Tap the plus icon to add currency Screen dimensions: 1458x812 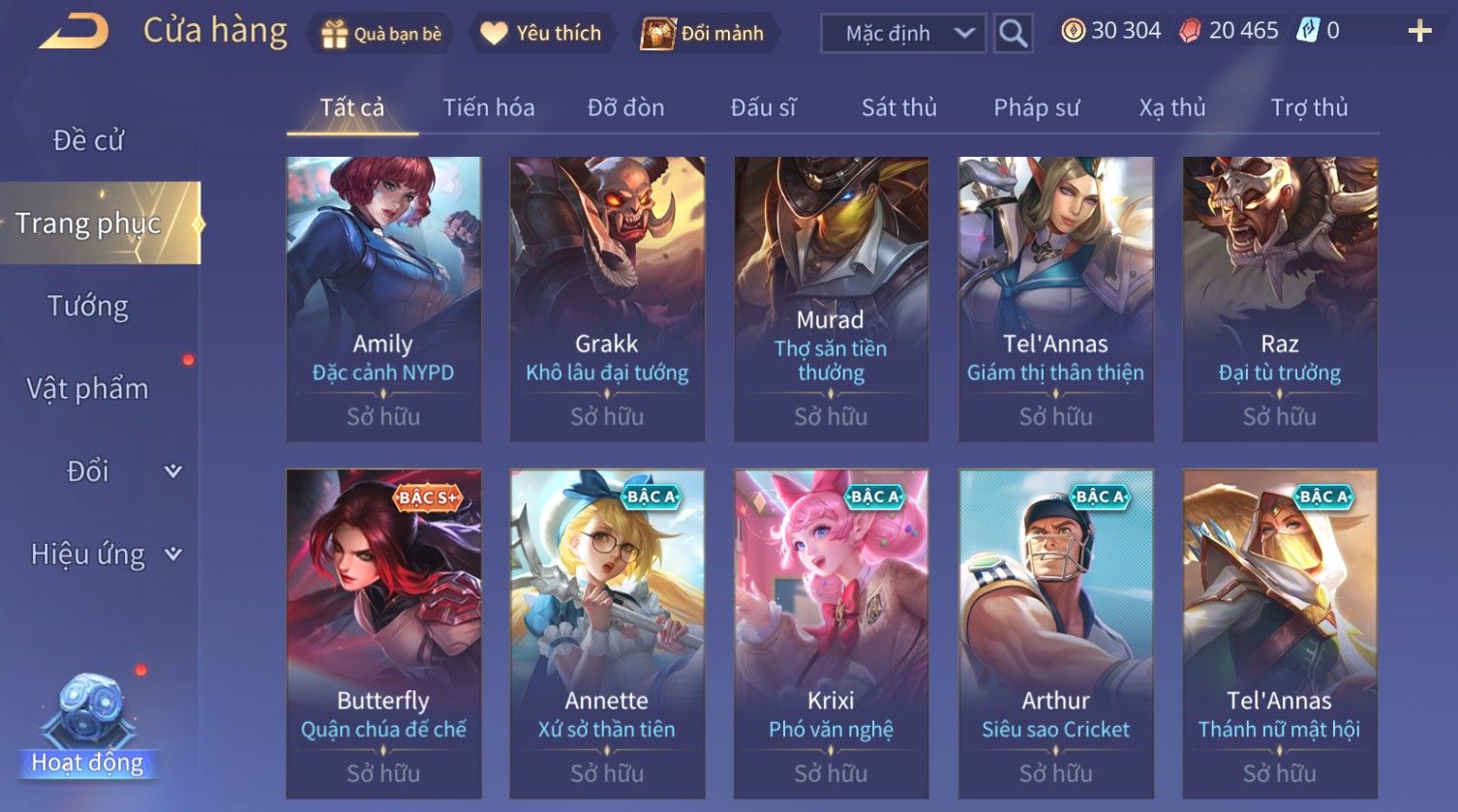pyautogui.click(x=1419, y=32)
